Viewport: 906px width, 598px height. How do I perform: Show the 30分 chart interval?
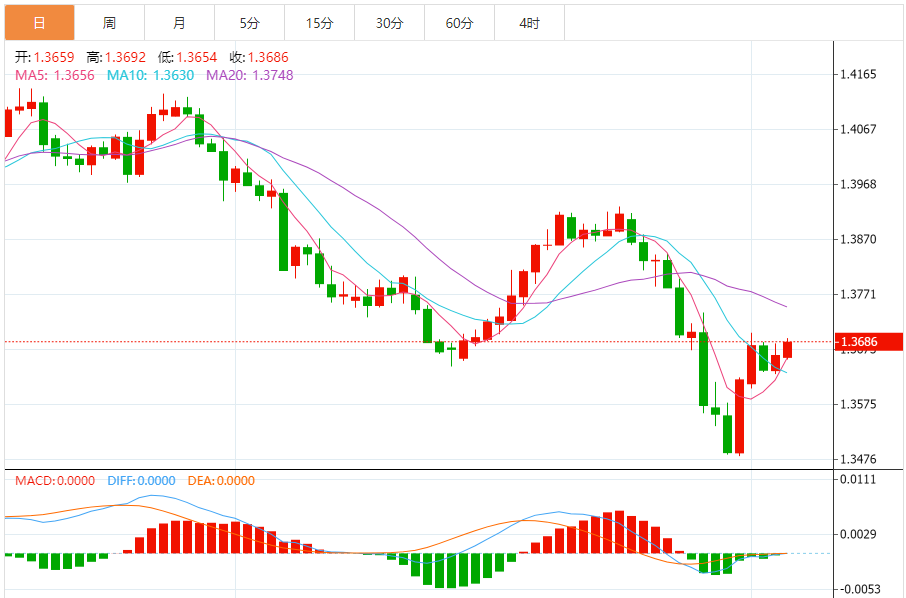(x=389, y=22)
